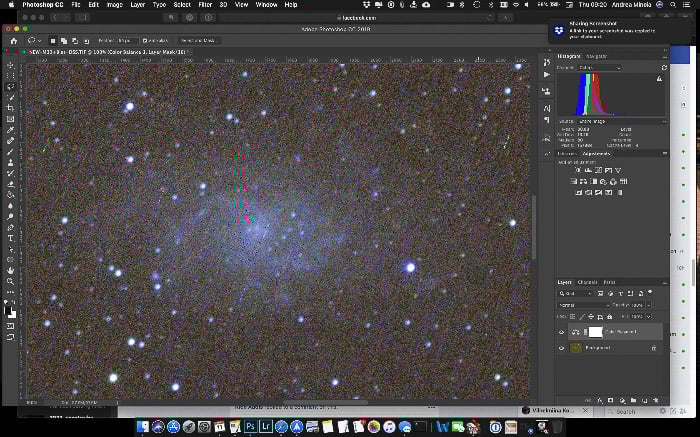Choose New Selection mode icon
This screenshot has width=700, height=437.
click(x=53, y=41)
